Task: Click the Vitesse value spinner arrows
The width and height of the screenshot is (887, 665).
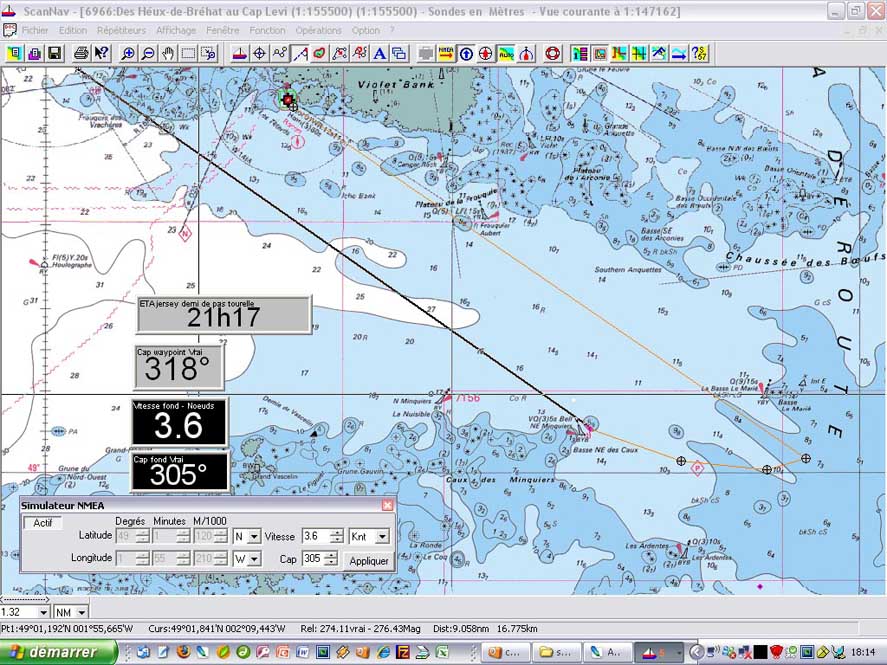Action: (337, 536)
